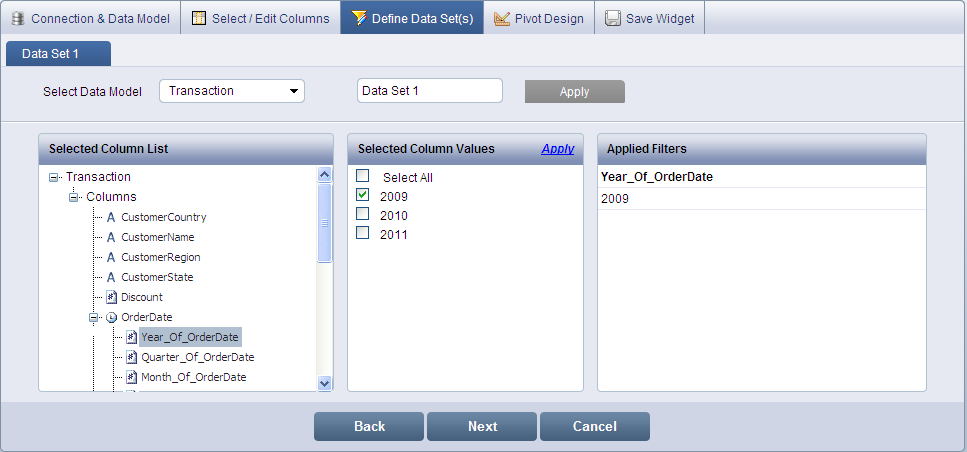Click the grid icon on Select / Edit Columns

coord(199,18)
